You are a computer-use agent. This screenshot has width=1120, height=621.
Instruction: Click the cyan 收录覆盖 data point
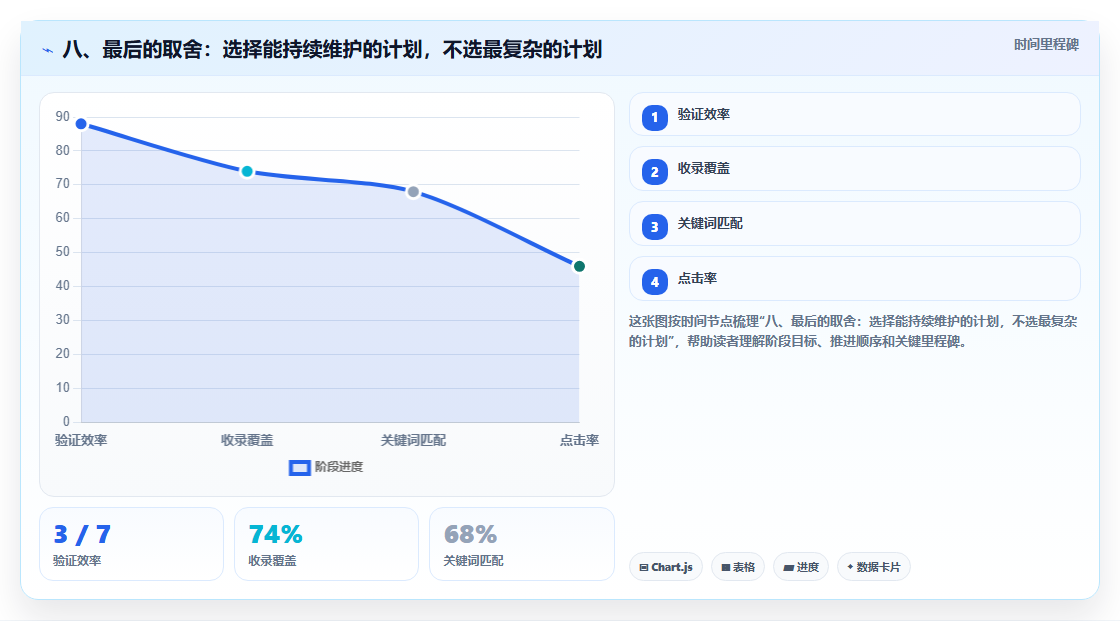[247, 172]
